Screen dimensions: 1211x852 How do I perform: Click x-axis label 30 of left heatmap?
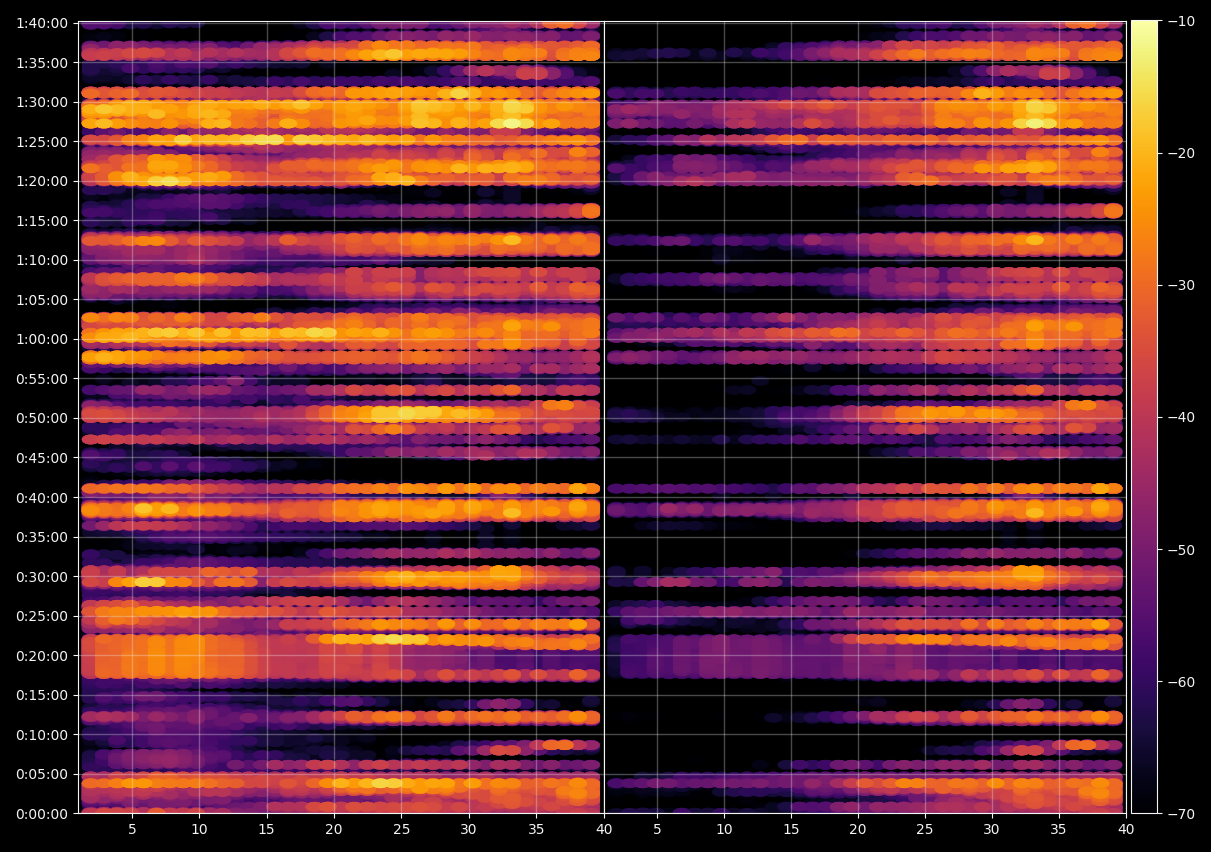468,830
